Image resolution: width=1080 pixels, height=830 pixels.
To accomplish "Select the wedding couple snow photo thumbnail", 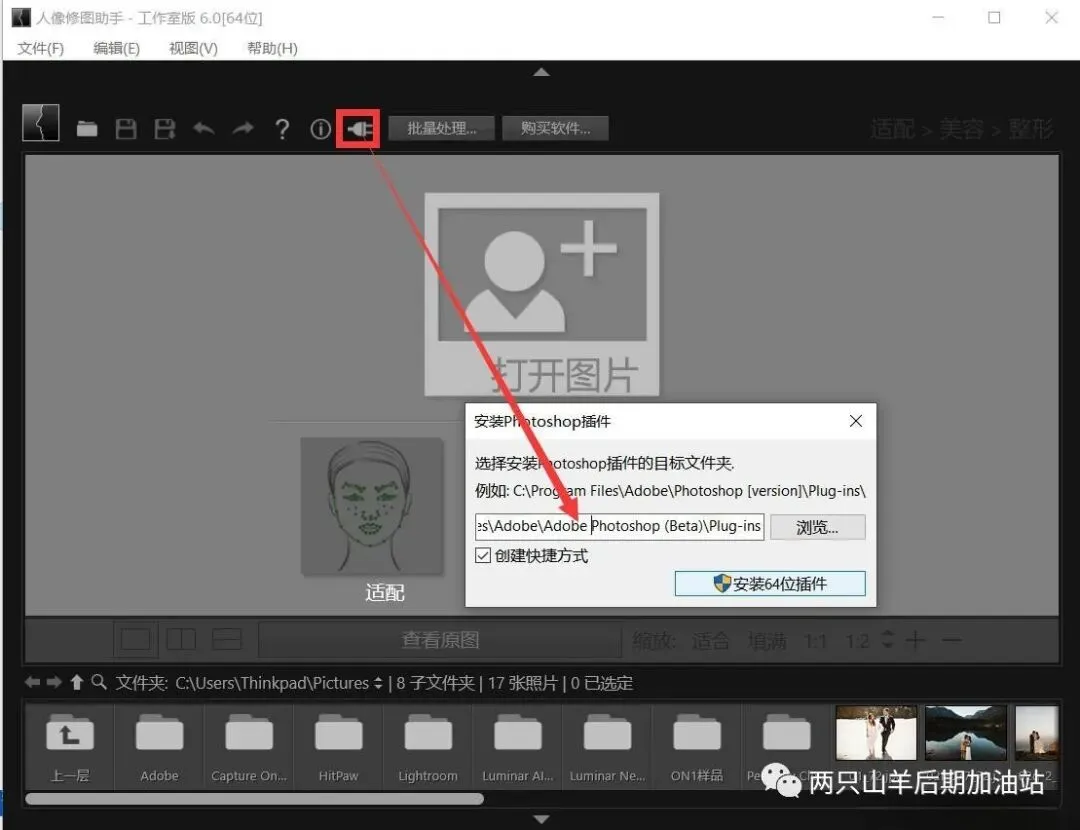I will tap(876, 732).
